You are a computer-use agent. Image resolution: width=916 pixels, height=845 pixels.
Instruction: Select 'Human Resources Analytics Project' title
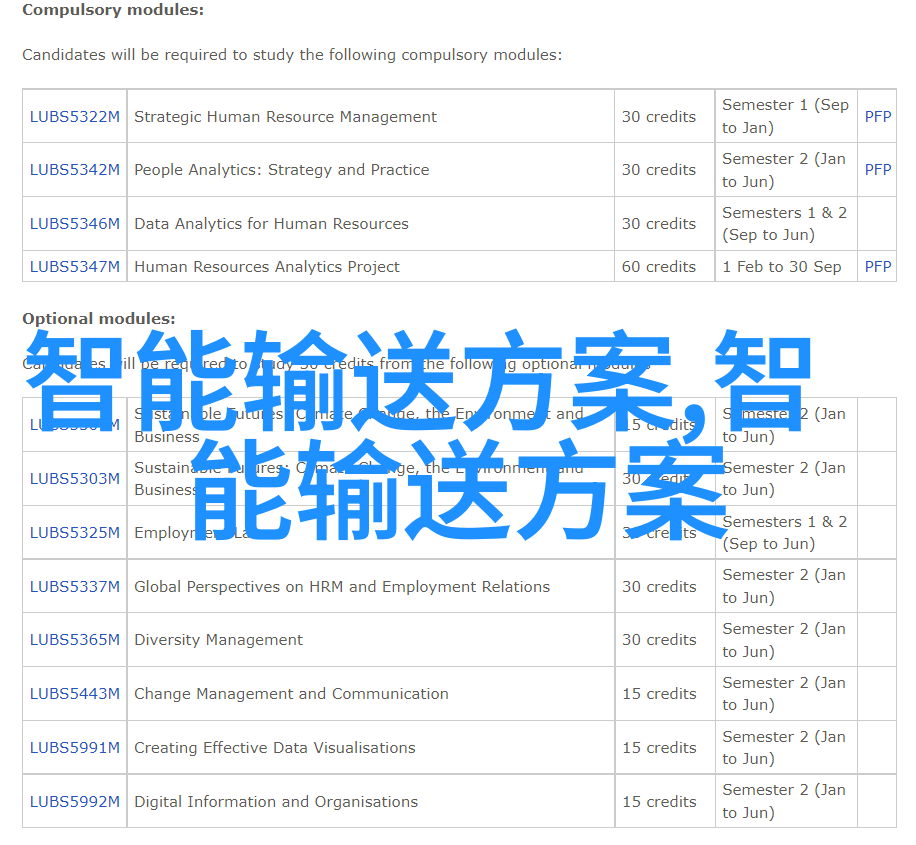267,267
